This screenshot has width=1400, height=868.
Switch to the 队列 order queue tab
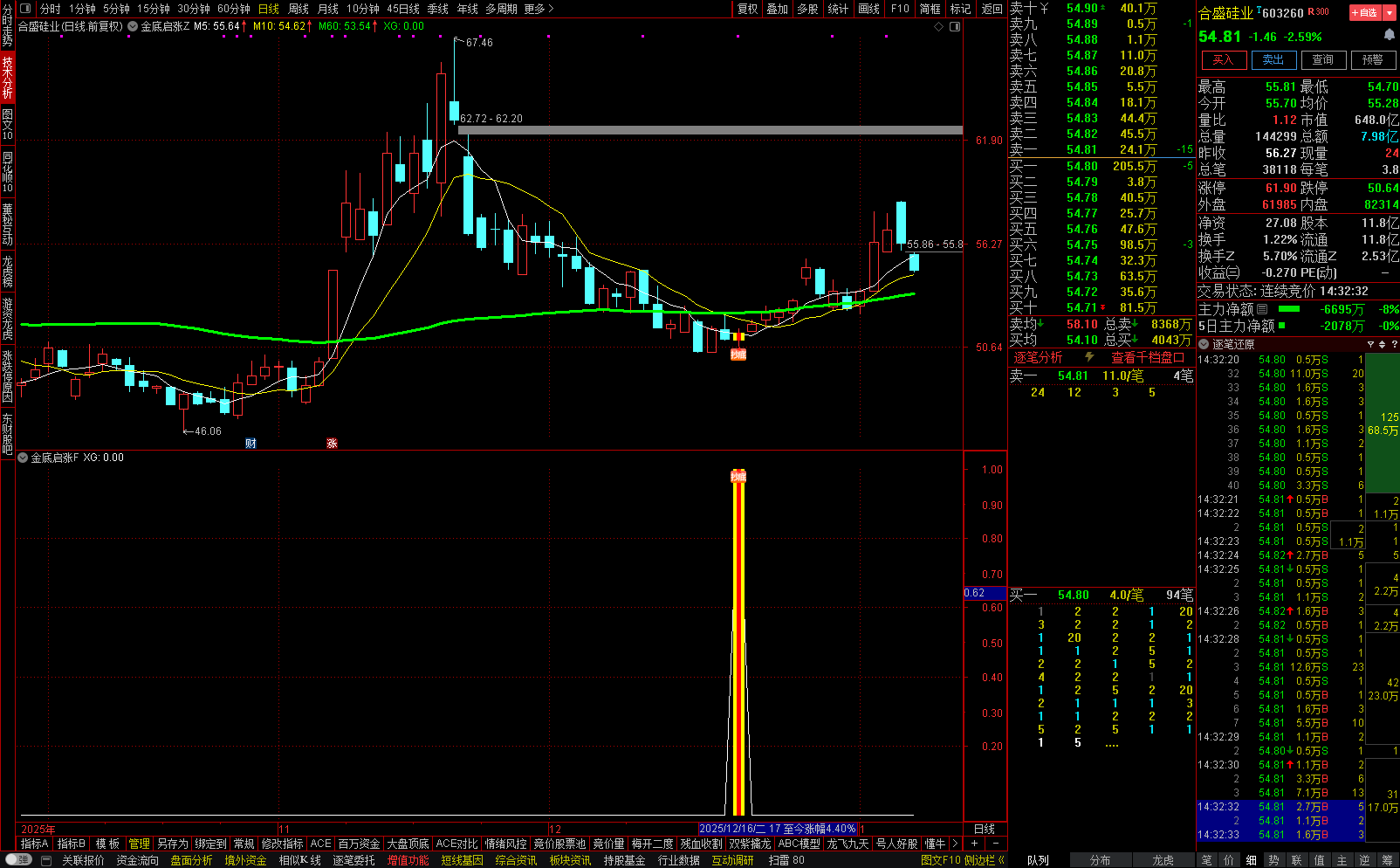click(1038, 860)
